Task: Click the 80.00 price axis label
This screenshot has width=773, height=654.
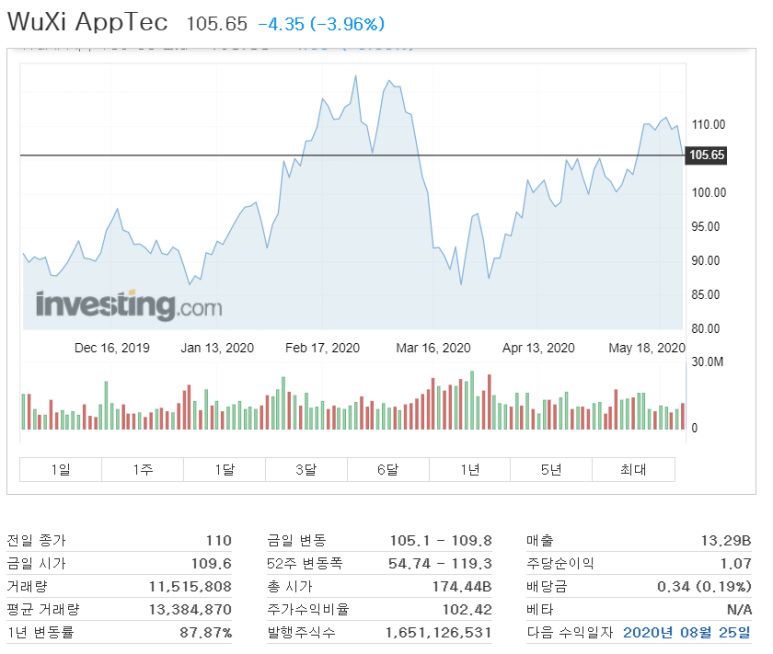Action: (x=705, y=329)
